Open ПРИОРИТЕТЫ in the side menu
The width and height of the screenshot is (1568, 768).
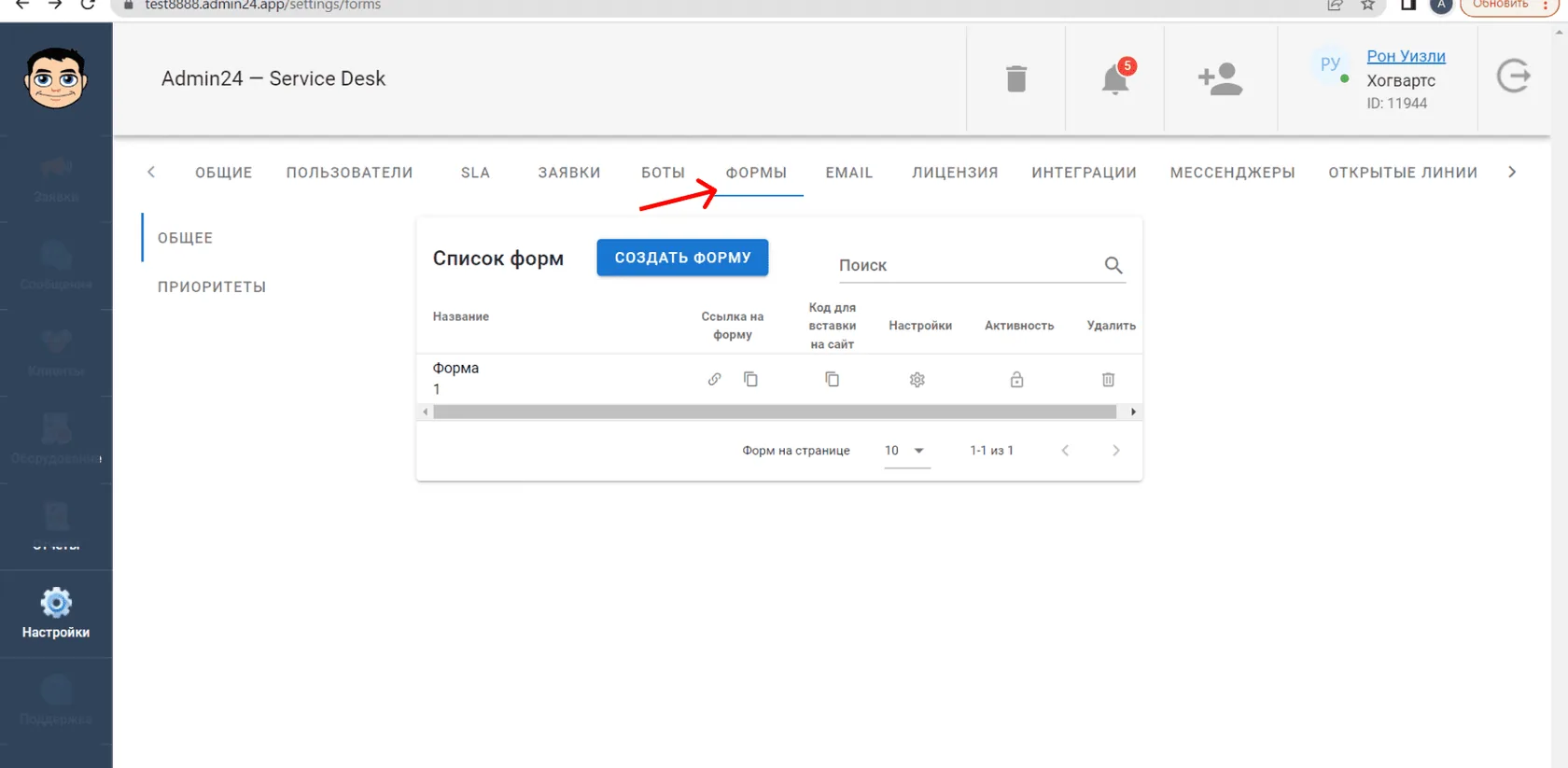point(212,286)
